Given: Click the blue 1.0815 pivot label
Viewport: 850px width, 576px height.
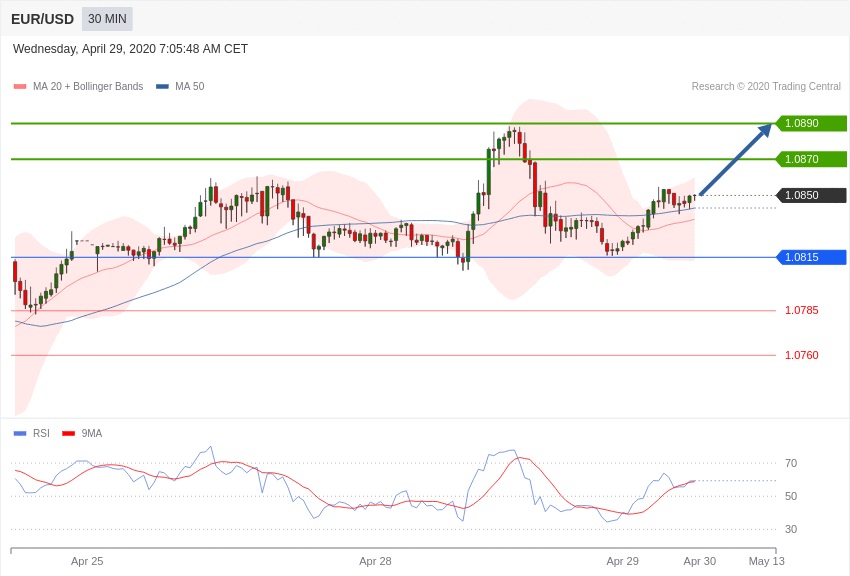Looking at the screenshot, I should click(x=812, y=257).
